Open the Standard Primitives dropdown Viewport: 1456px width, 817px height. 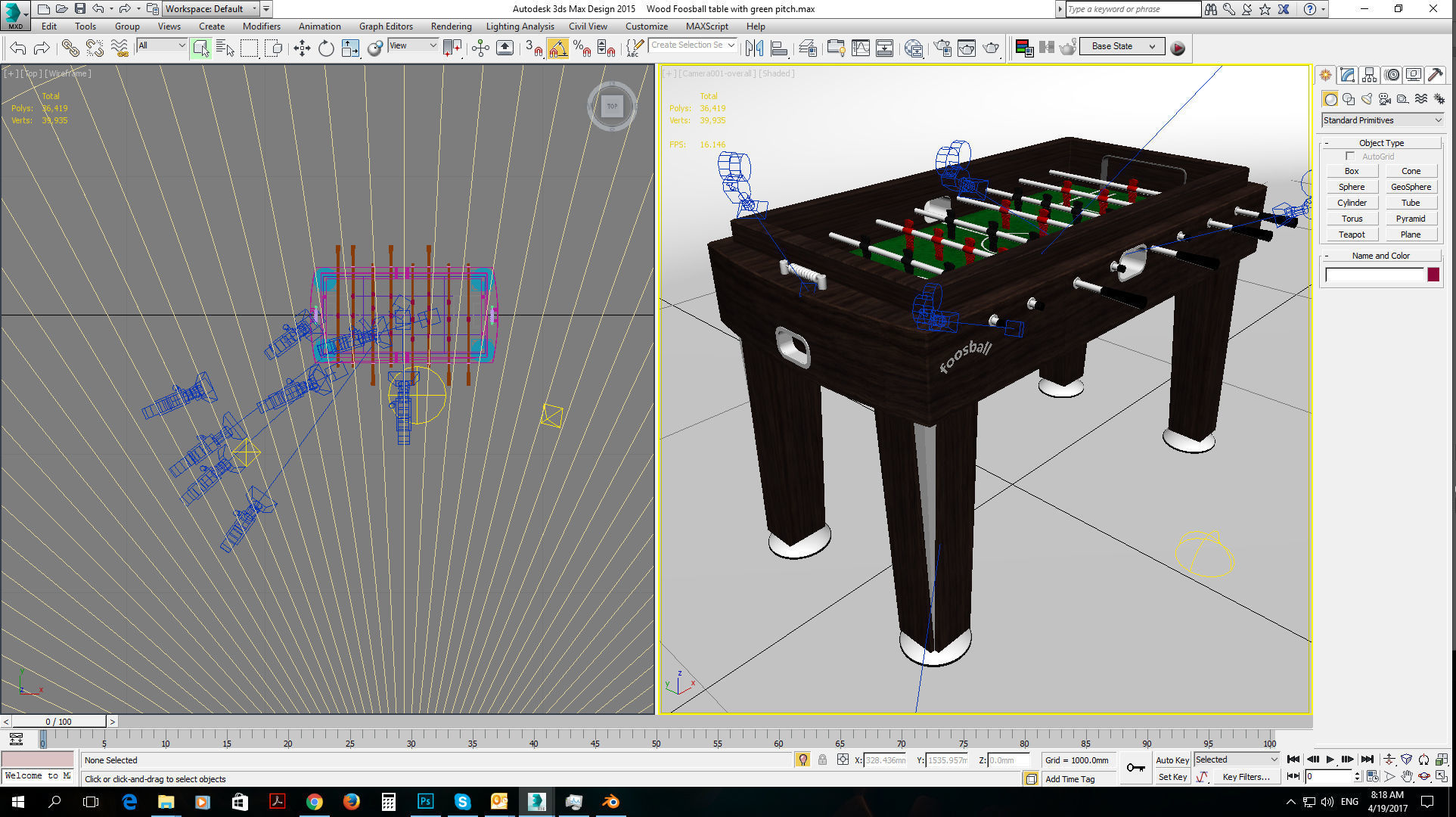[1382, 120]
